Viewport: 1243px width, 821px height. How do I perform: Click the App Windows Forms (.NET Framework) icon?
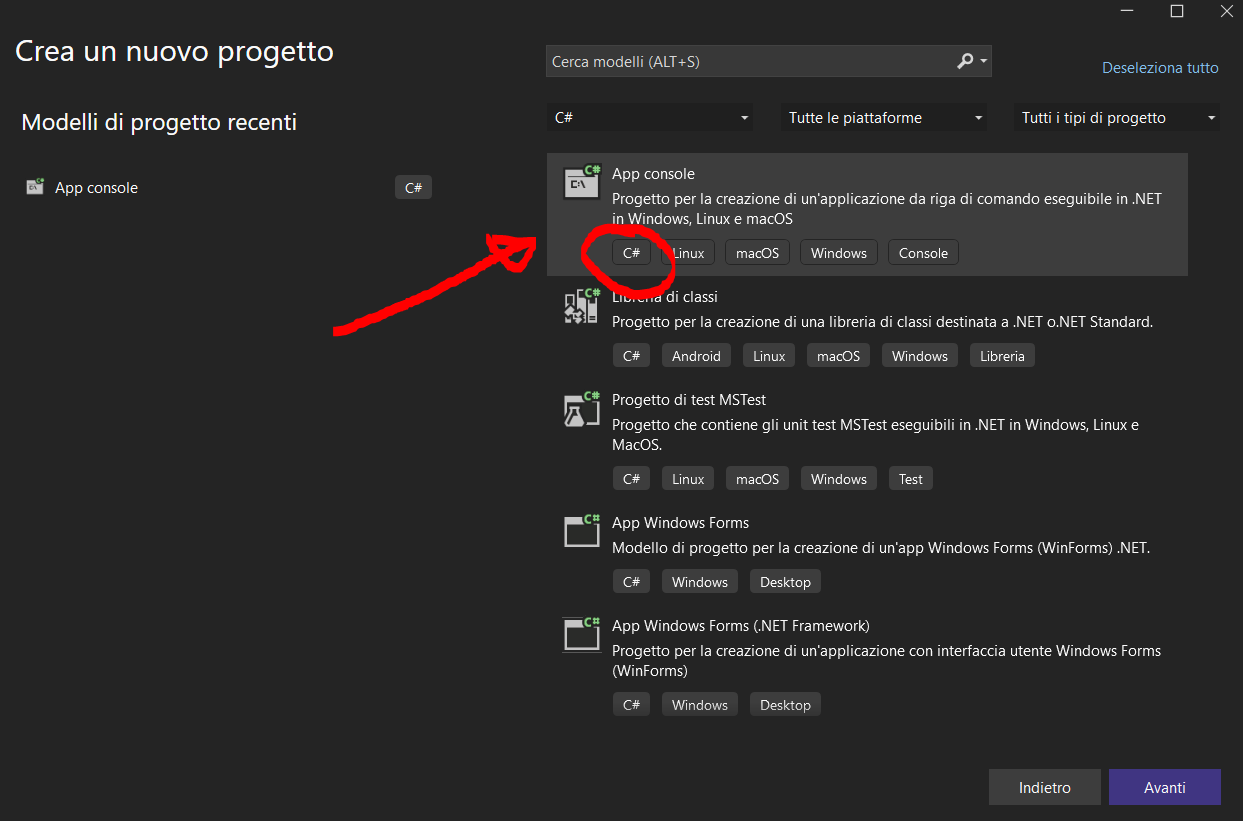582,635
